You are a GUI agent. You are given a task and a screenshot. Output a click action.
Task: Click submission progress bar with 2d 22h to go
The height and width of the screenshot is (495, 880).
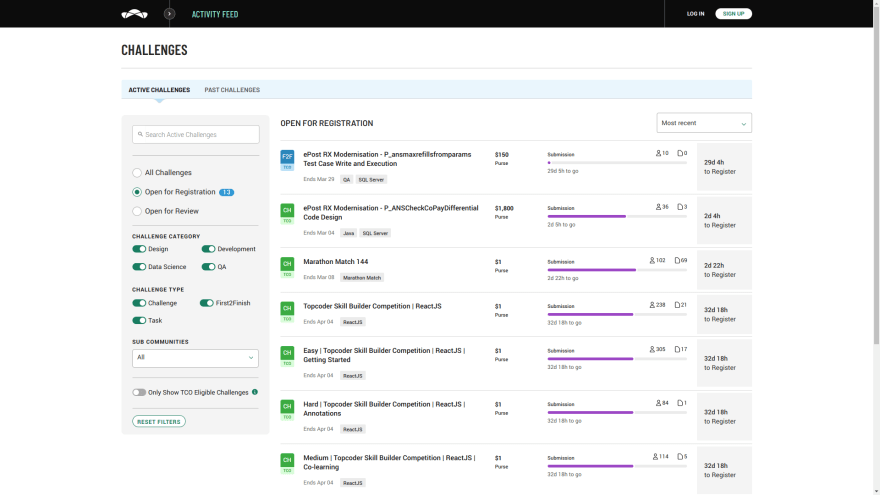click(617, 270)
